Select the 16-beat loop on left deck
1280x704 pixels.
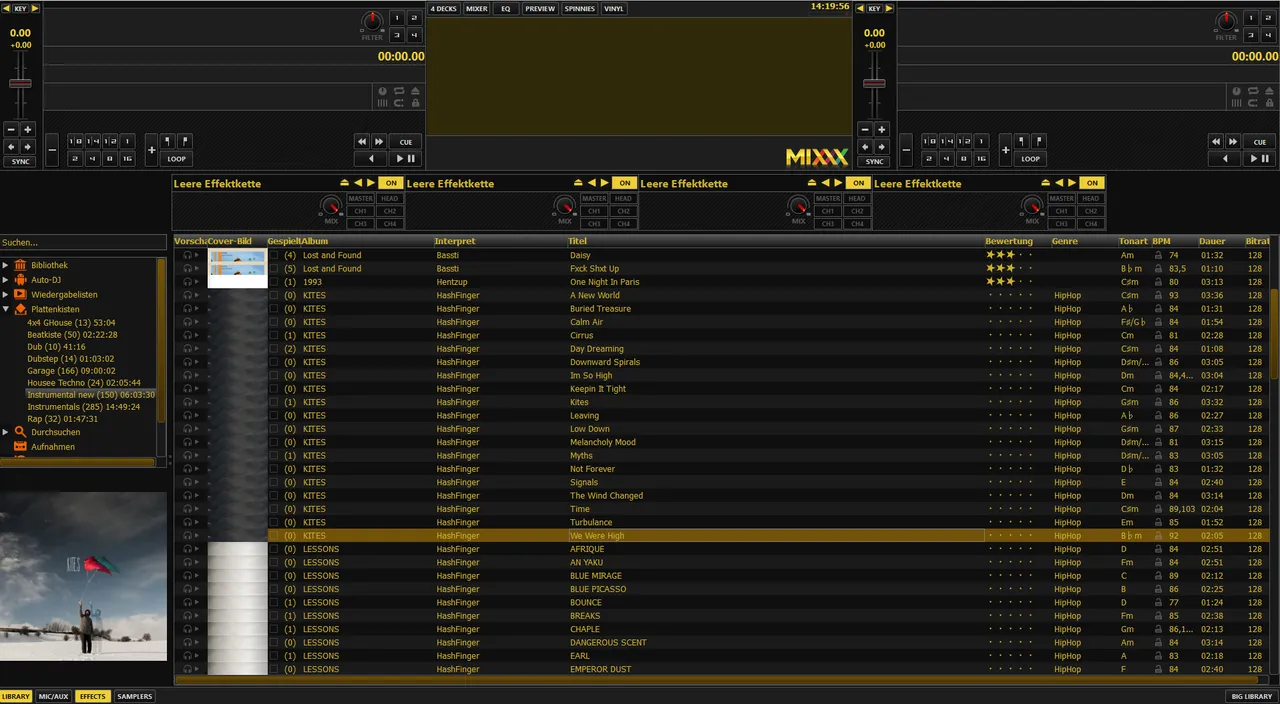pyautogui.click(x=127, y=158)
